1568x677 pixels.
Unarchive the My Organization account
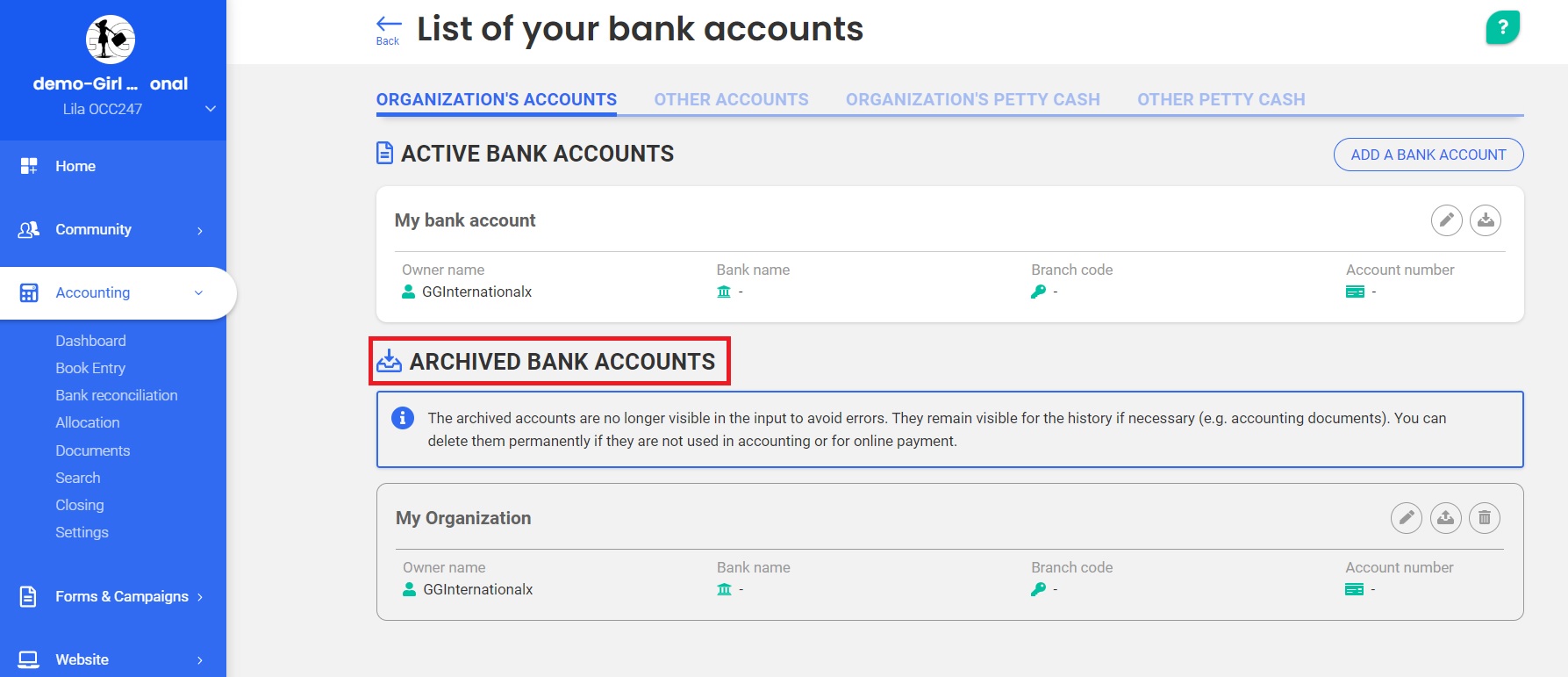tap(1445, 518)
